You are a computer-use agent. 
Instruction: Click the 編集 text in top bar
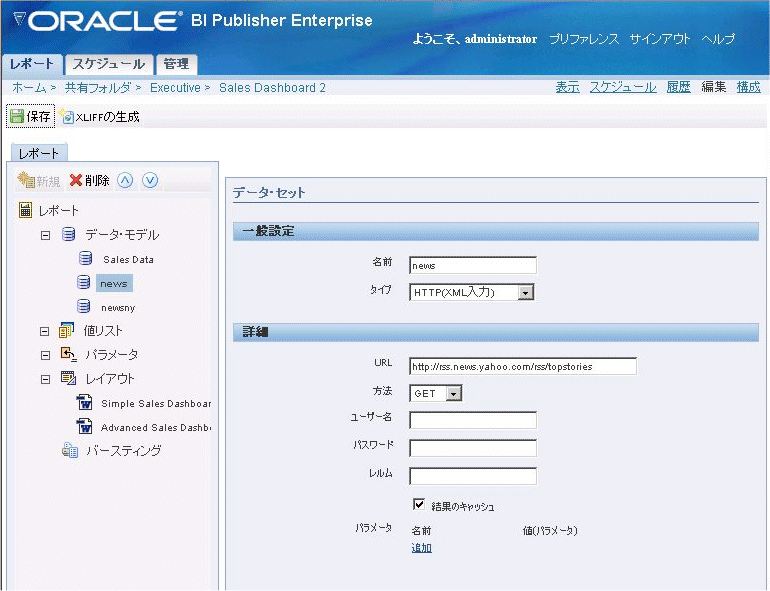click(714, 87)
